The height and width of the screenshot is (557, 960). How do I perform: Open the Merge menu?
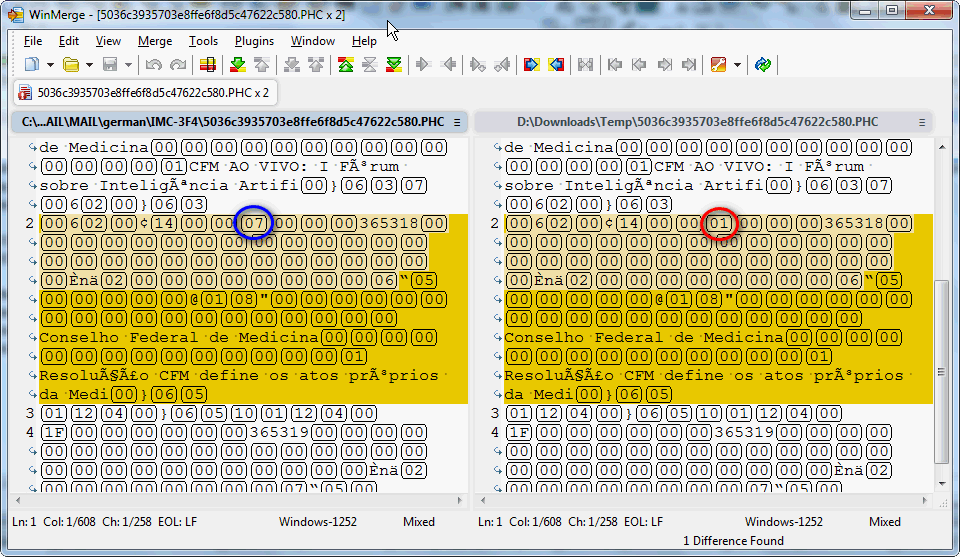[155, 41]
